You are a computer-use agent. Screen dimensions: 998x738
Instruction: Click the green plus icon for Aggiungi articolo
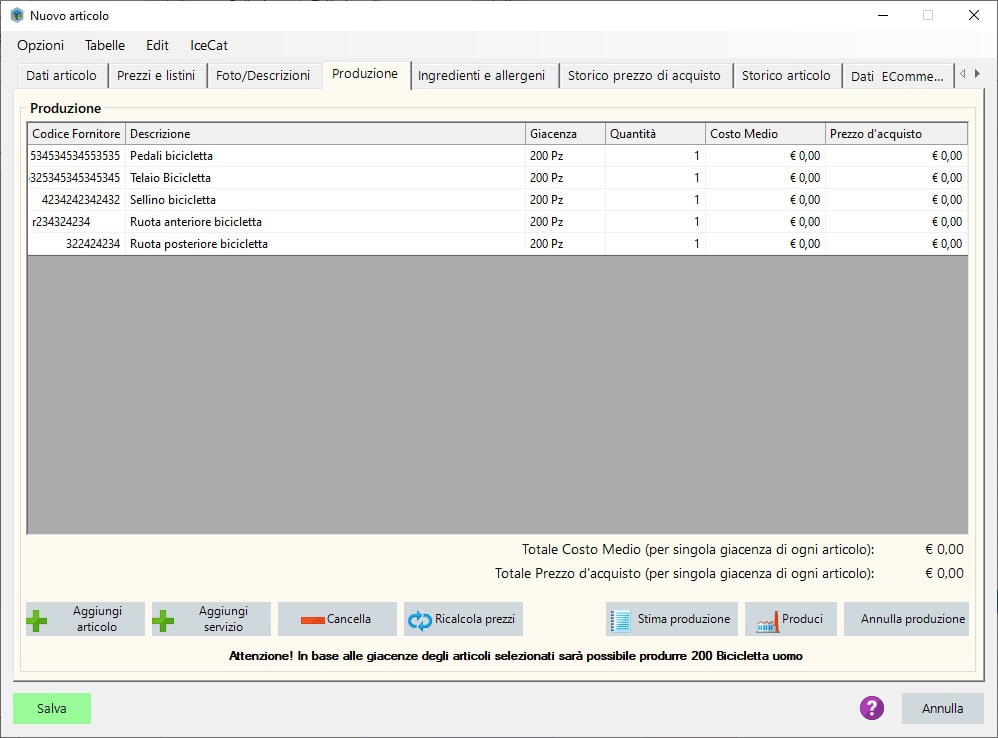coord(37,621)
